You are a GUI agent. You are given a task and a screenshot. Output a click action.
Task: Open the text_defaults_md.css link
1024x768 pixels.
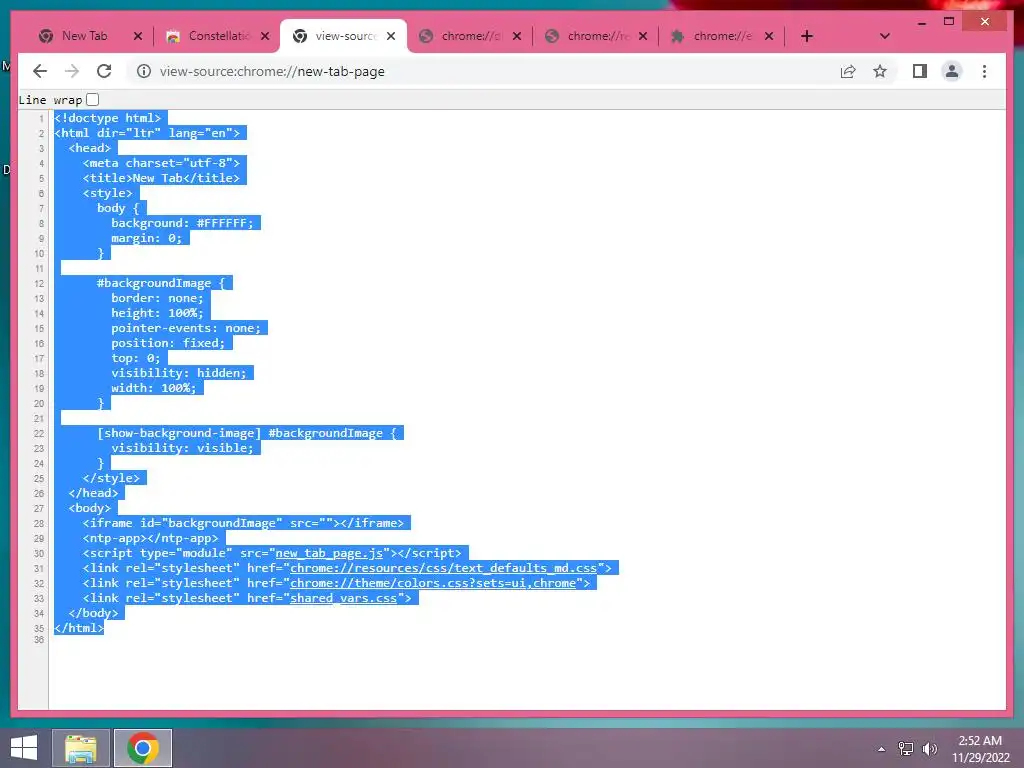[x=443, y=568]
